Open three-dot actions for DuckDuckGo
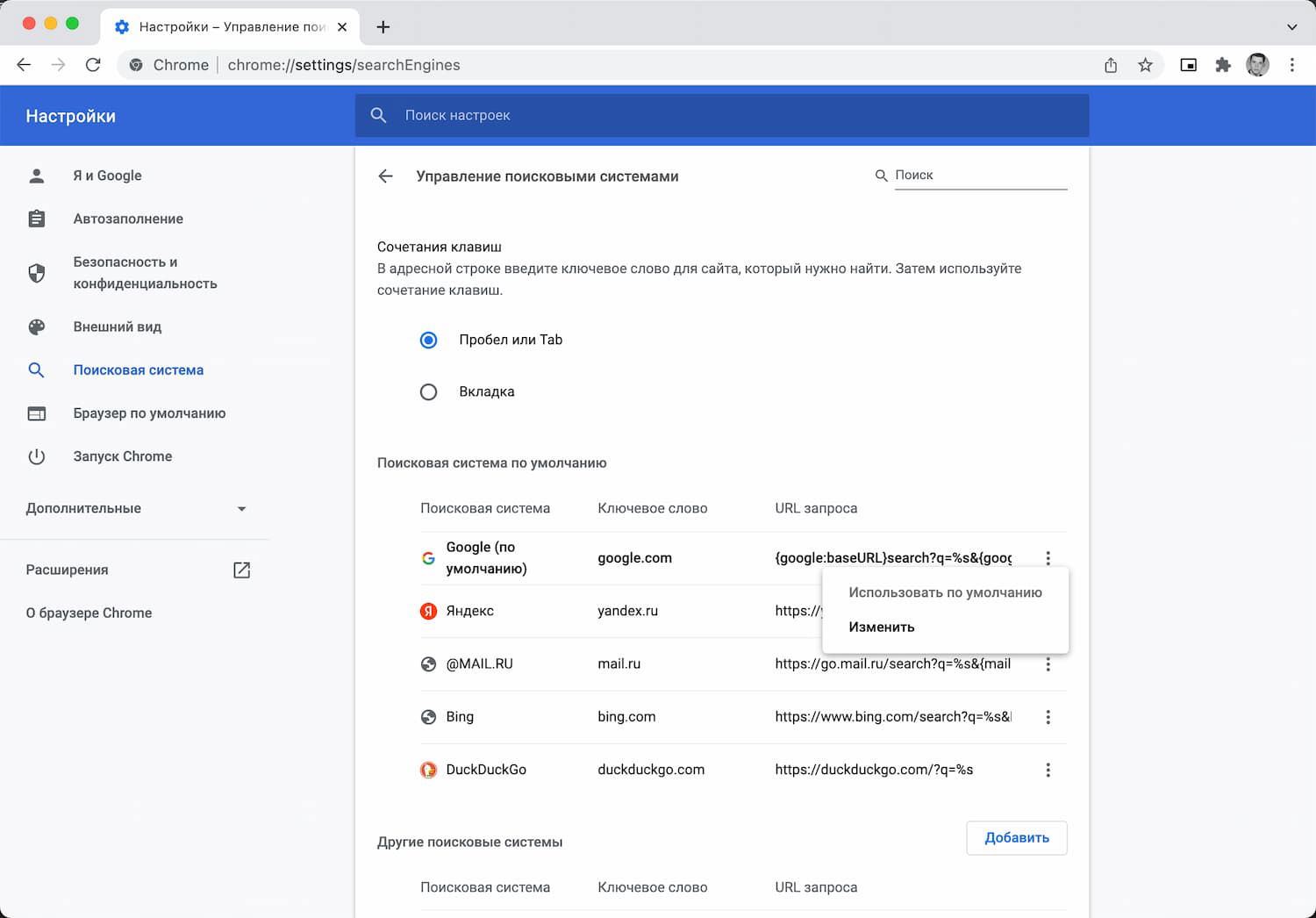The height and width of the screenshot is (918, 1316). [1048, 770]
